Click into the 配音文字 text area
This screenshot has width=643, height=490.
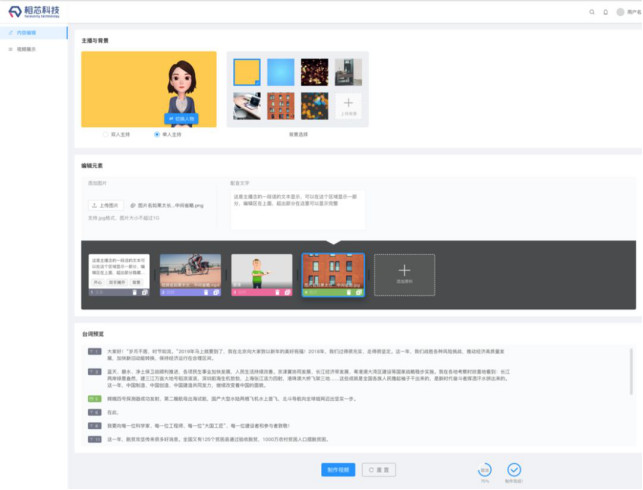coord(298,210)
